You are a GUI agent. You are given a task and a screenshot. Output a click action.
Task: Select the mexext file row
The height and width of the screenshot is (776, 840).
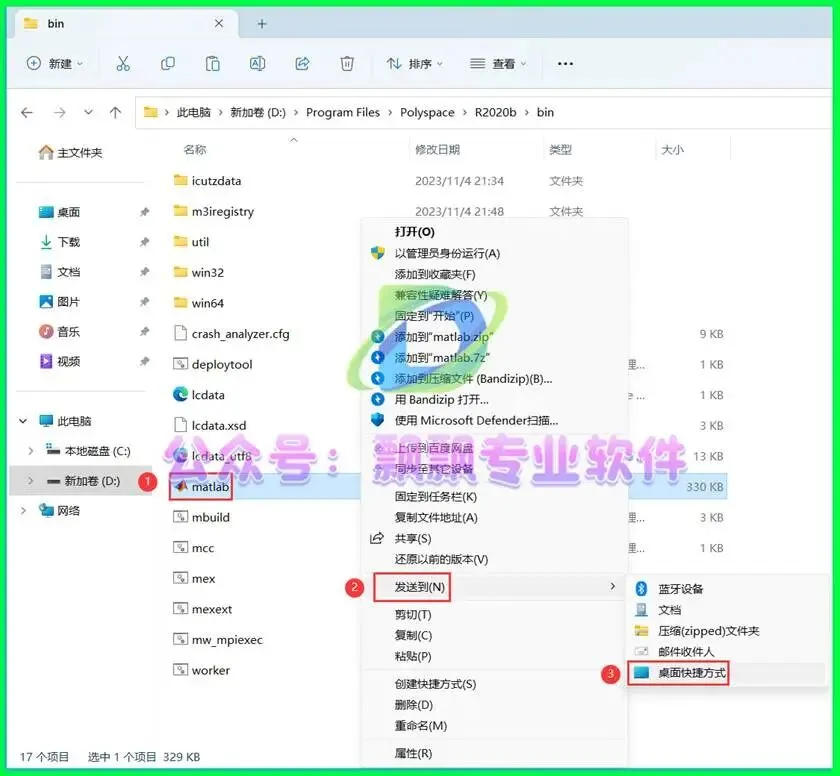202,609
